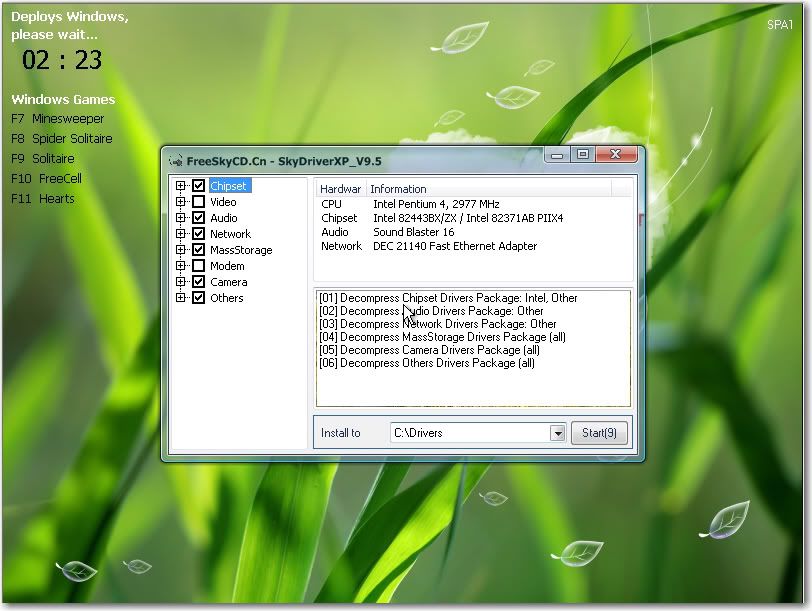Image resolution: width=812 pixels, height=611 pixels.
Task: Expand the Video tree node
Action: click(x=180, y=201)
